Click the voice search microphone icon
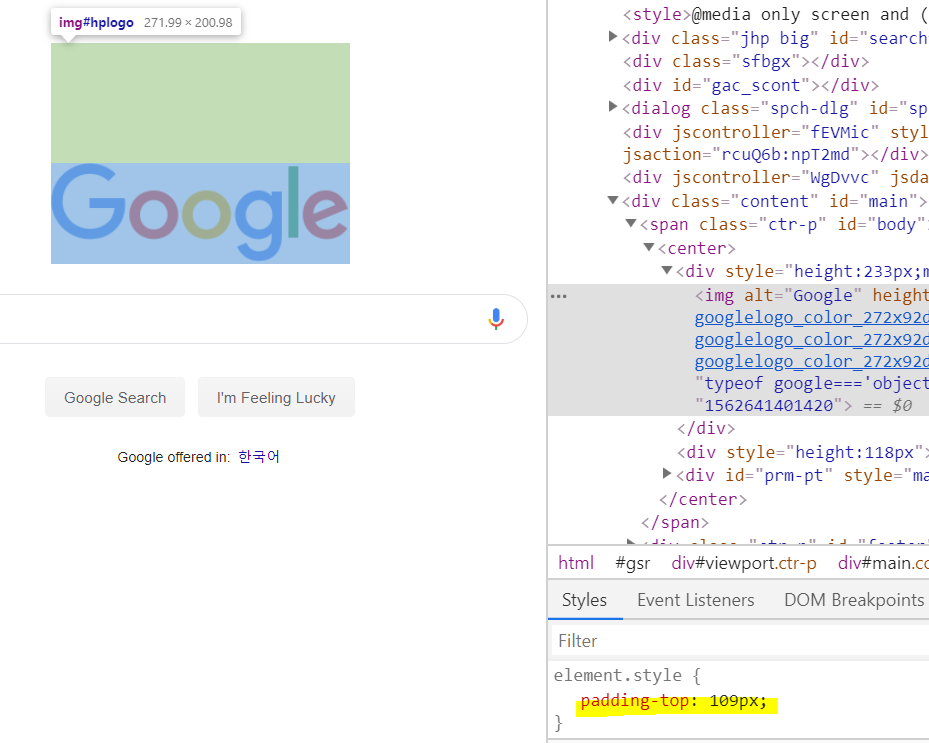 pos(496,319)
